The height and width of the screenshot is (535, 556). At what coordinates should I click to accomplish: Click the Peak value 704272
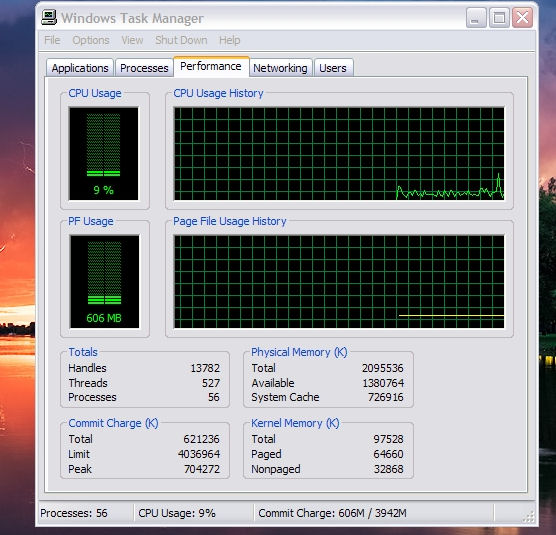coord(202,469)
